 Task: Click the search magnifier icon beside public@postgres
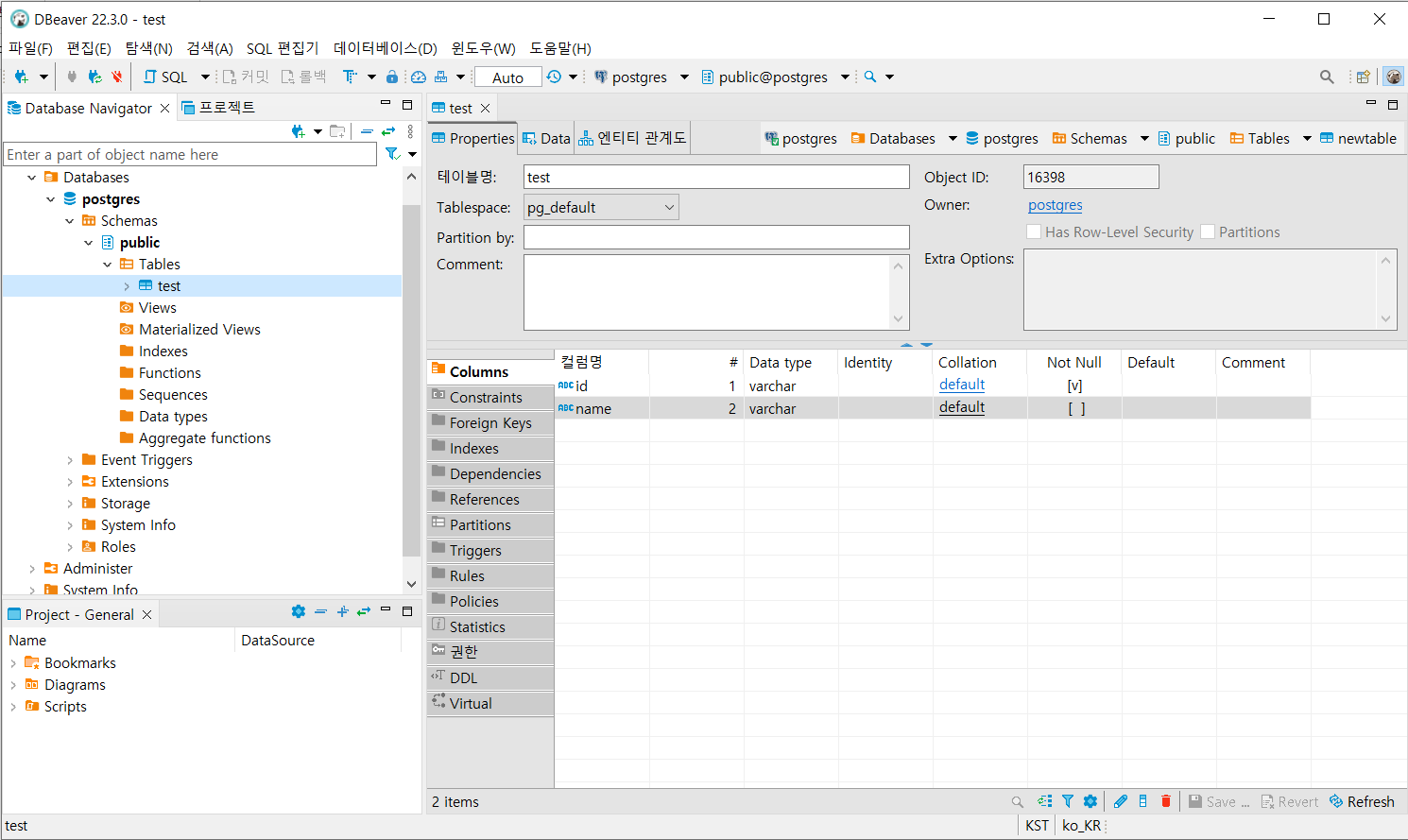point(870,77)
